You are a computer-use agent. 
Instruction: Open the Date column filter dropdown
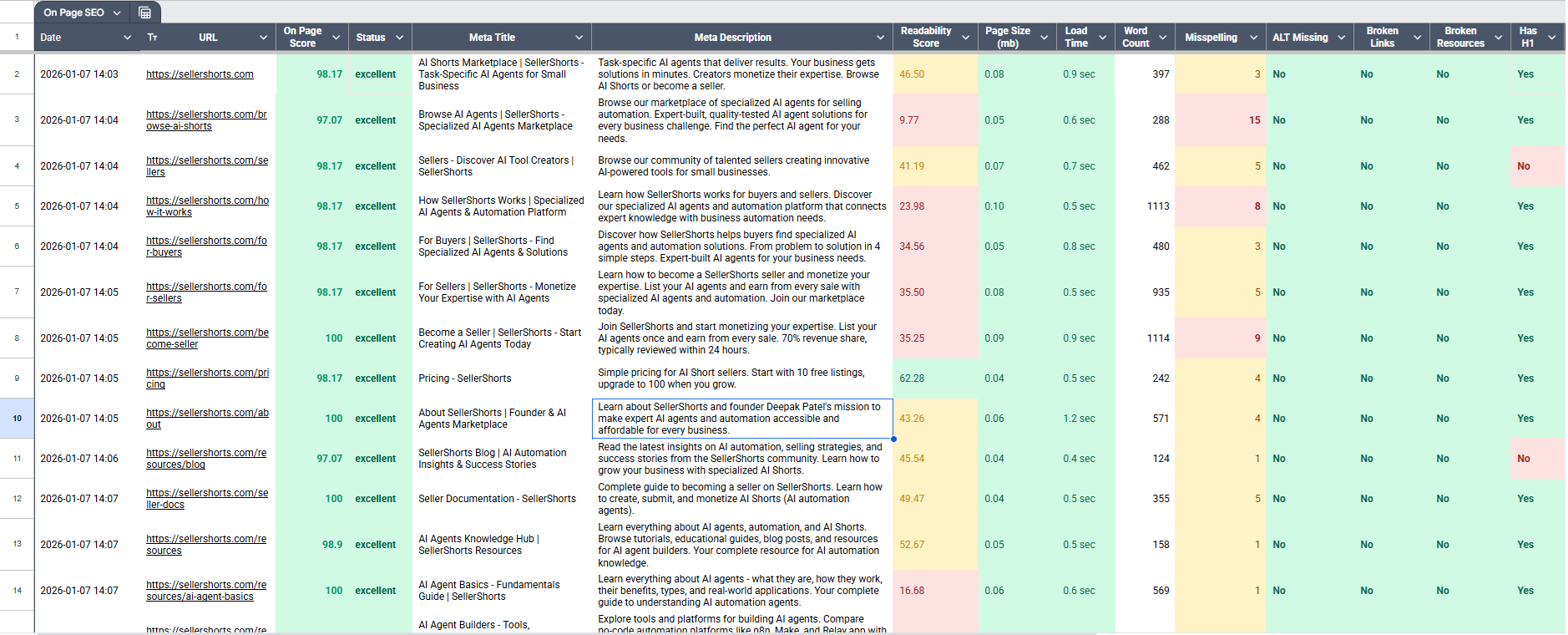[x=127, y=38]
